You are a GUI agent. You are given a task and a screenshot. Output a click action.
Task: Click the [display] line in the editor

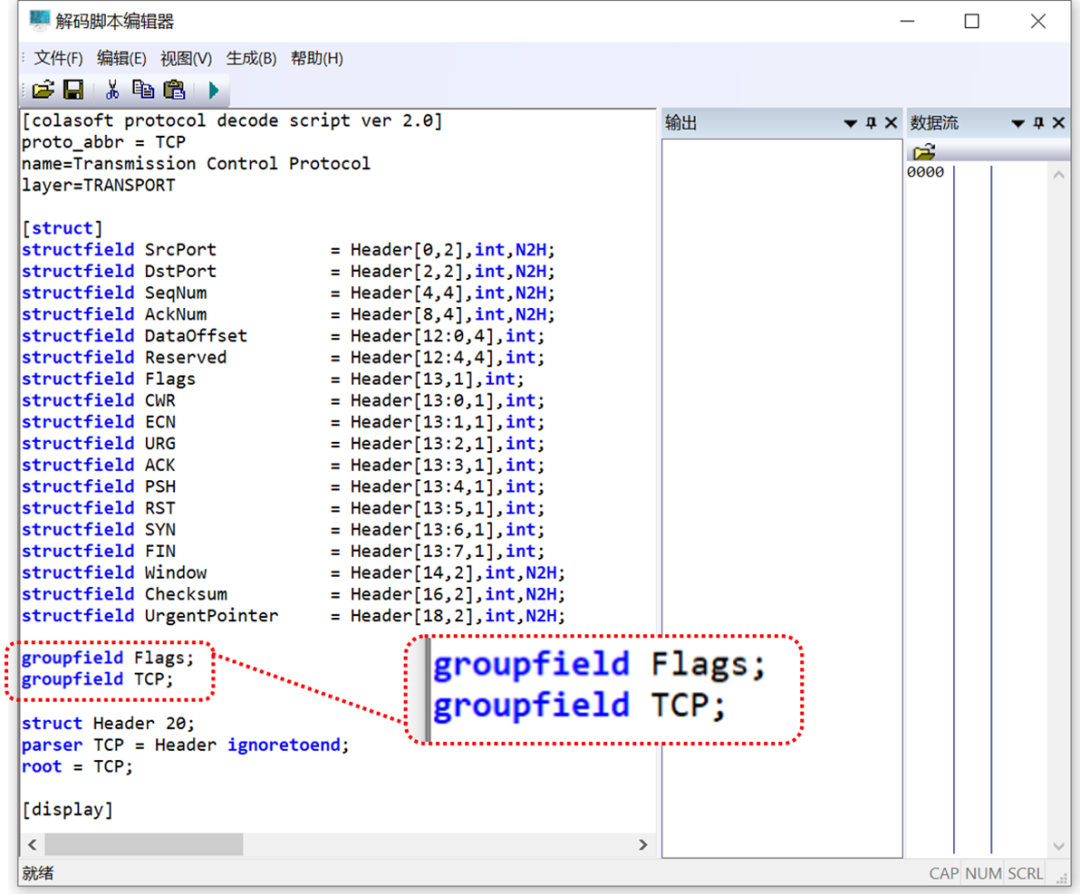point(67,809)
